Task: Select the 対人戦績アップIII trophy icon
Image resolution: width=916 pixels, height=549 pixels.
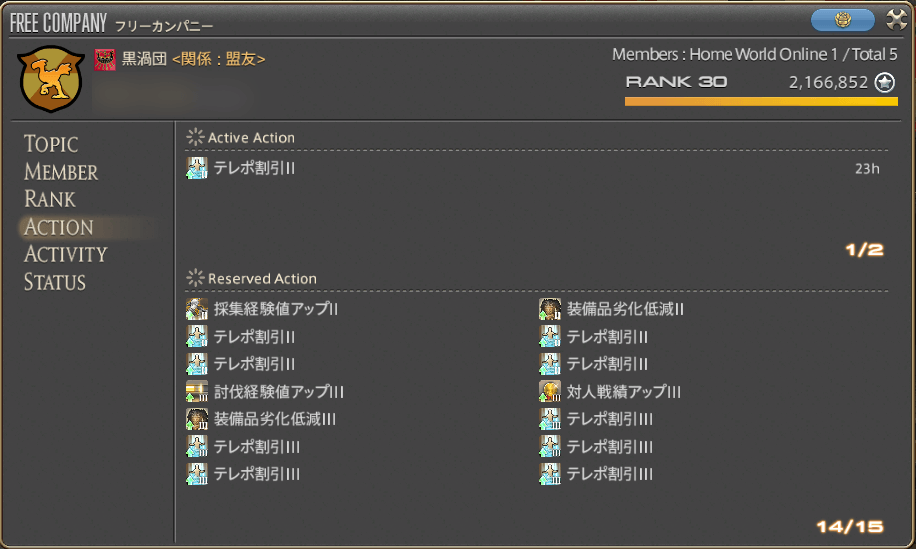Action: tap(549, 391)
